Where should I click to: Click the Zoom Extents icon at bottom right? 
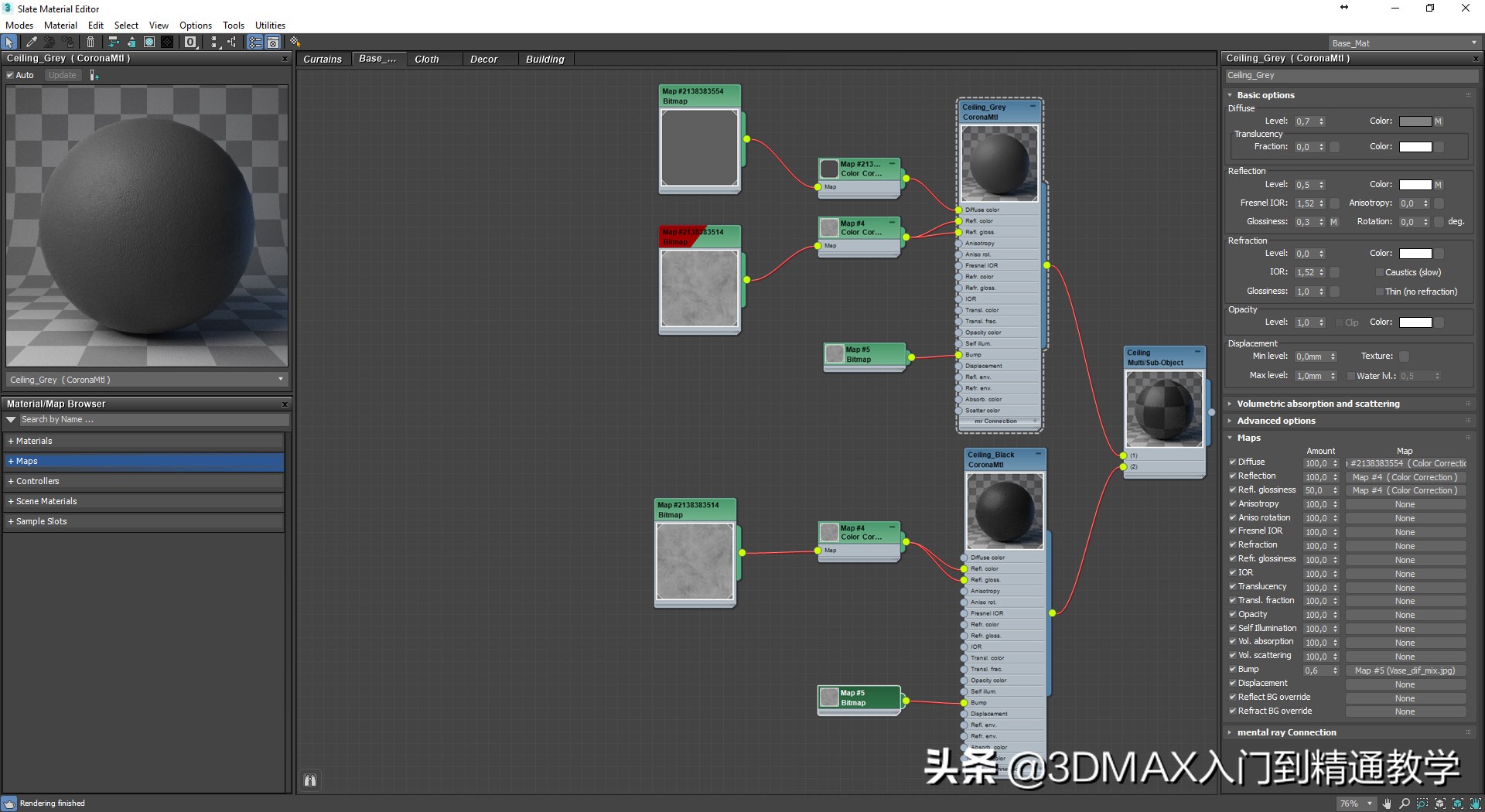[1440, 804]
